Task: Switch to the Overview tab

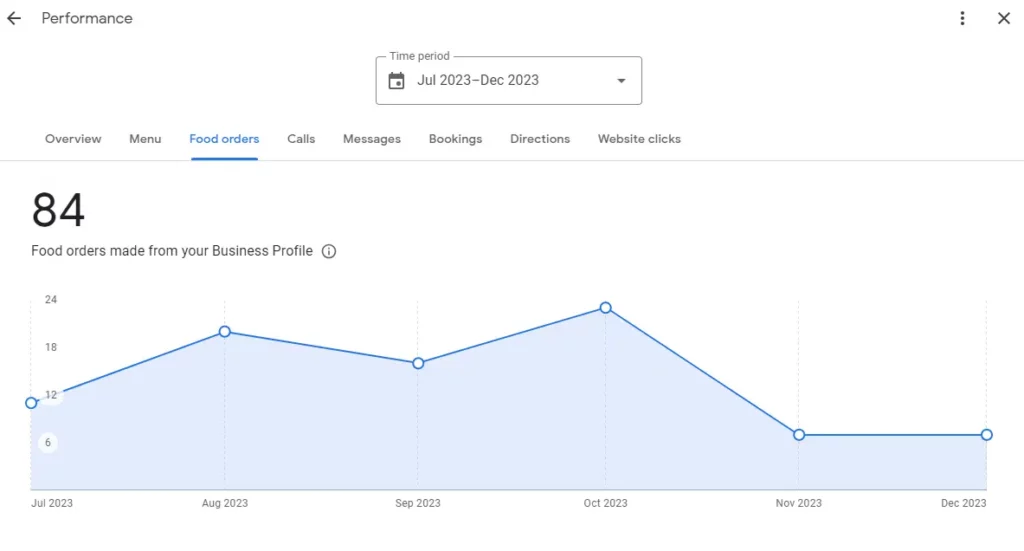Action: click(x=73, y=139)
